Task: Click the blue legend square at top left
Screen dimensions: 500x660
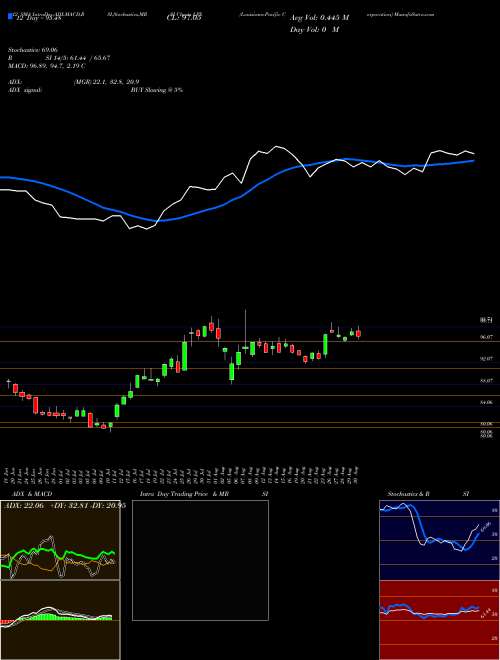Action: [x=11, y=17]
